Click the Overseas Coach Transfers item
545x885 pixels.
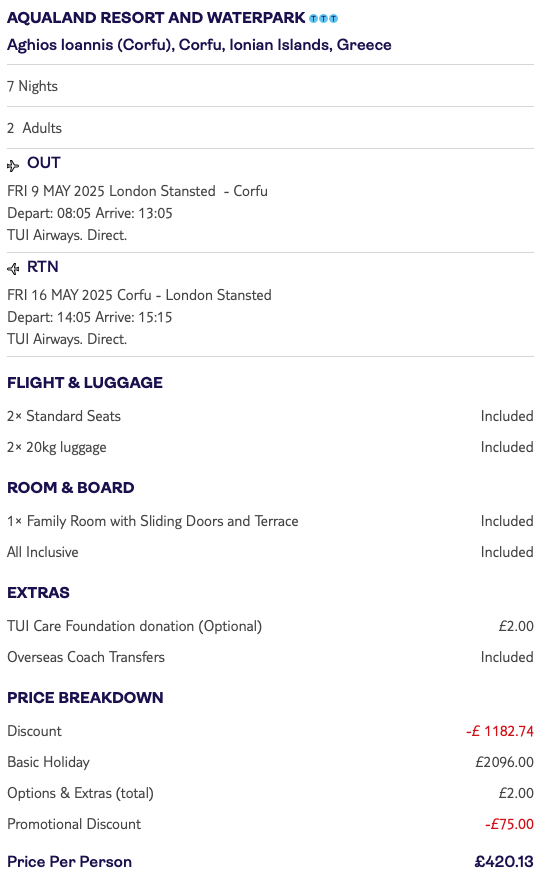[x=270, y=657]
